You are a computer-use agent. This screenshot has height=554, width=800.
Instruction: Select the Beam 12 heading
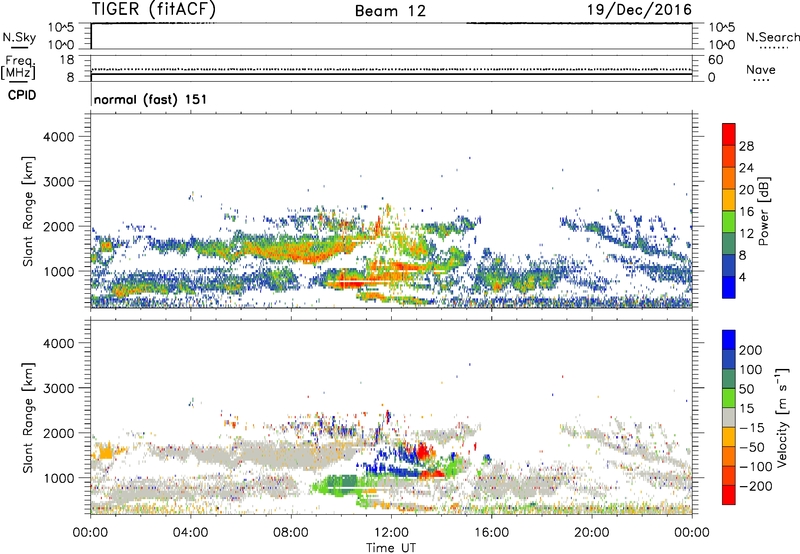tap(390, 11)
